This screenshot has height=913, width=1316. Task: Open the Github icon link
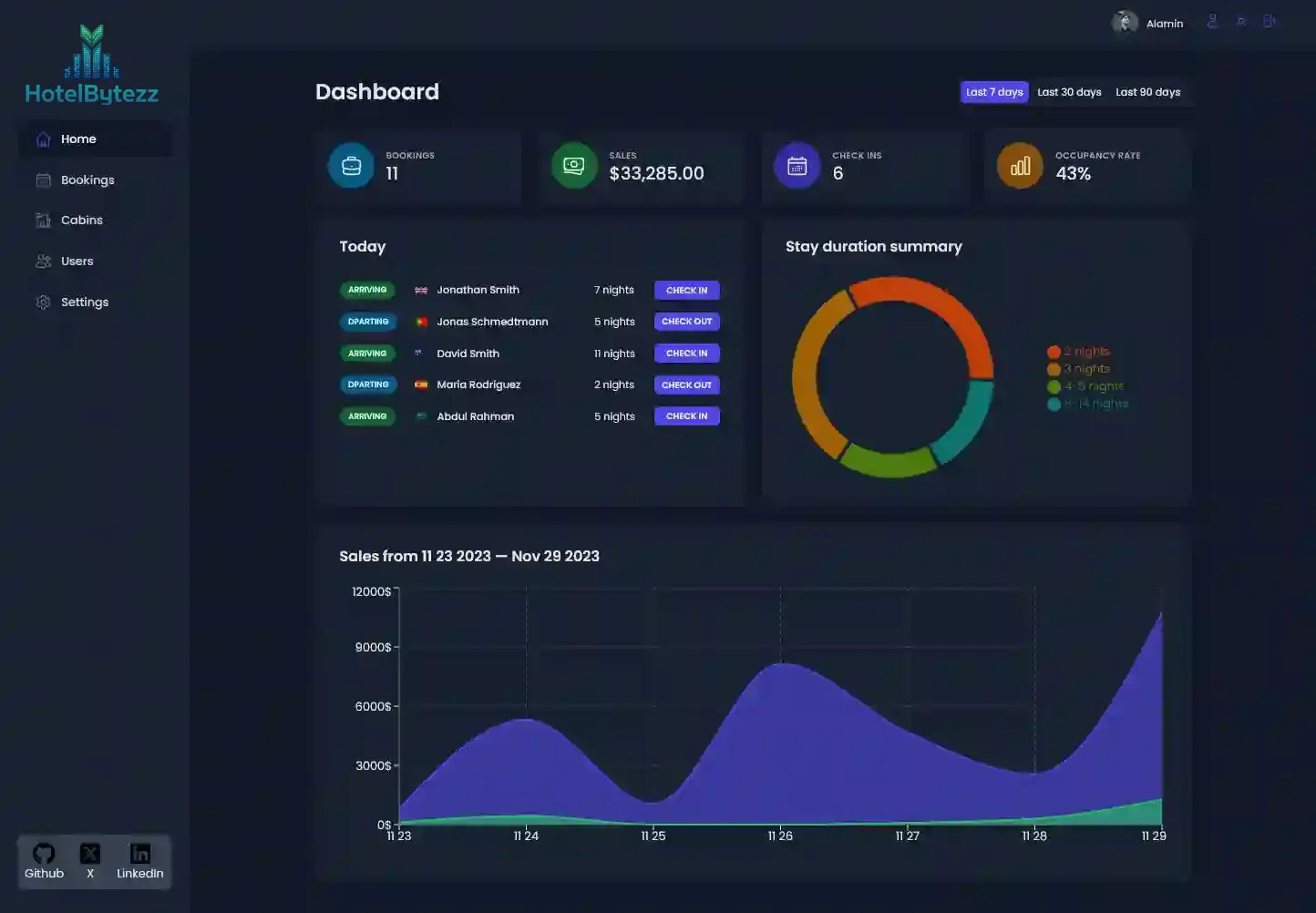pyautogui.click(x=44, y=854)
